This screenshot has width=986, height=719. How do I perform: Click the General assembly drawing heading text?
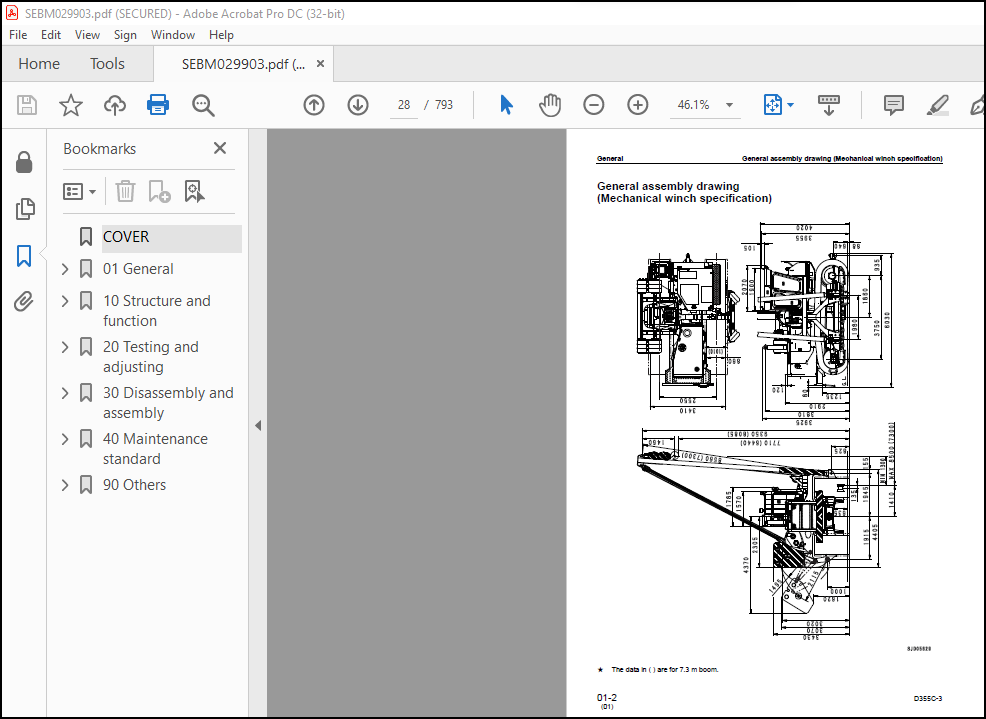coord(684,192)
